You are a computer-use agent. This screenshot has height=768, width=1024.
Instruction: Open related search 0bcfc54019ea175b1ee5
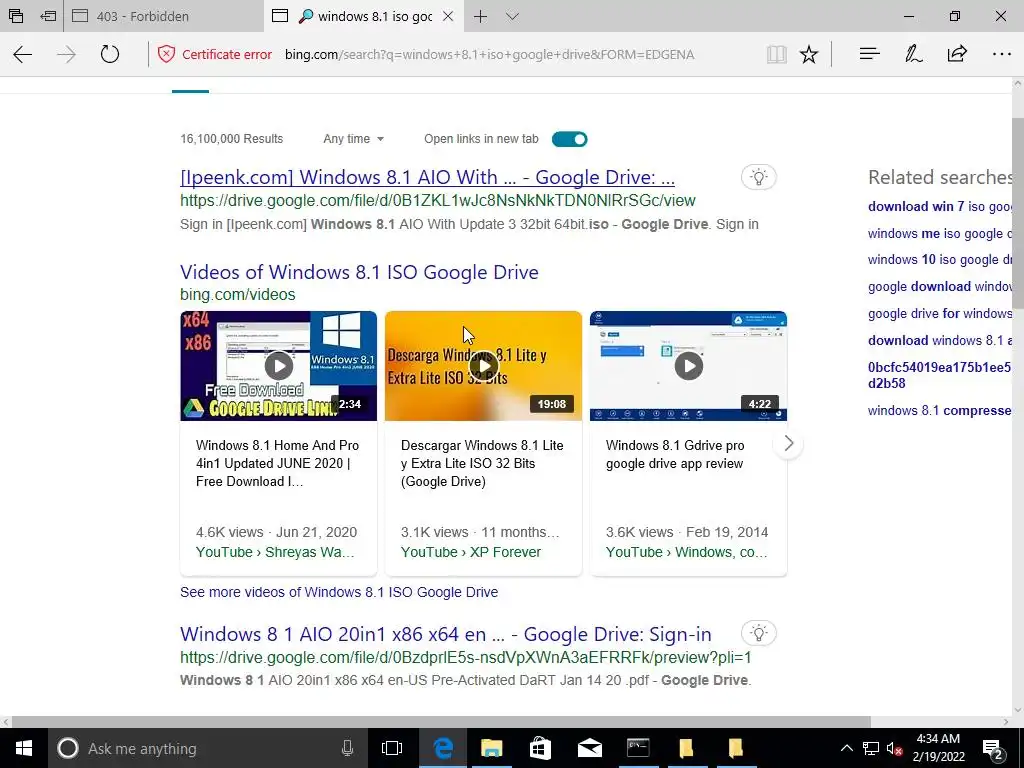[940, 375]
